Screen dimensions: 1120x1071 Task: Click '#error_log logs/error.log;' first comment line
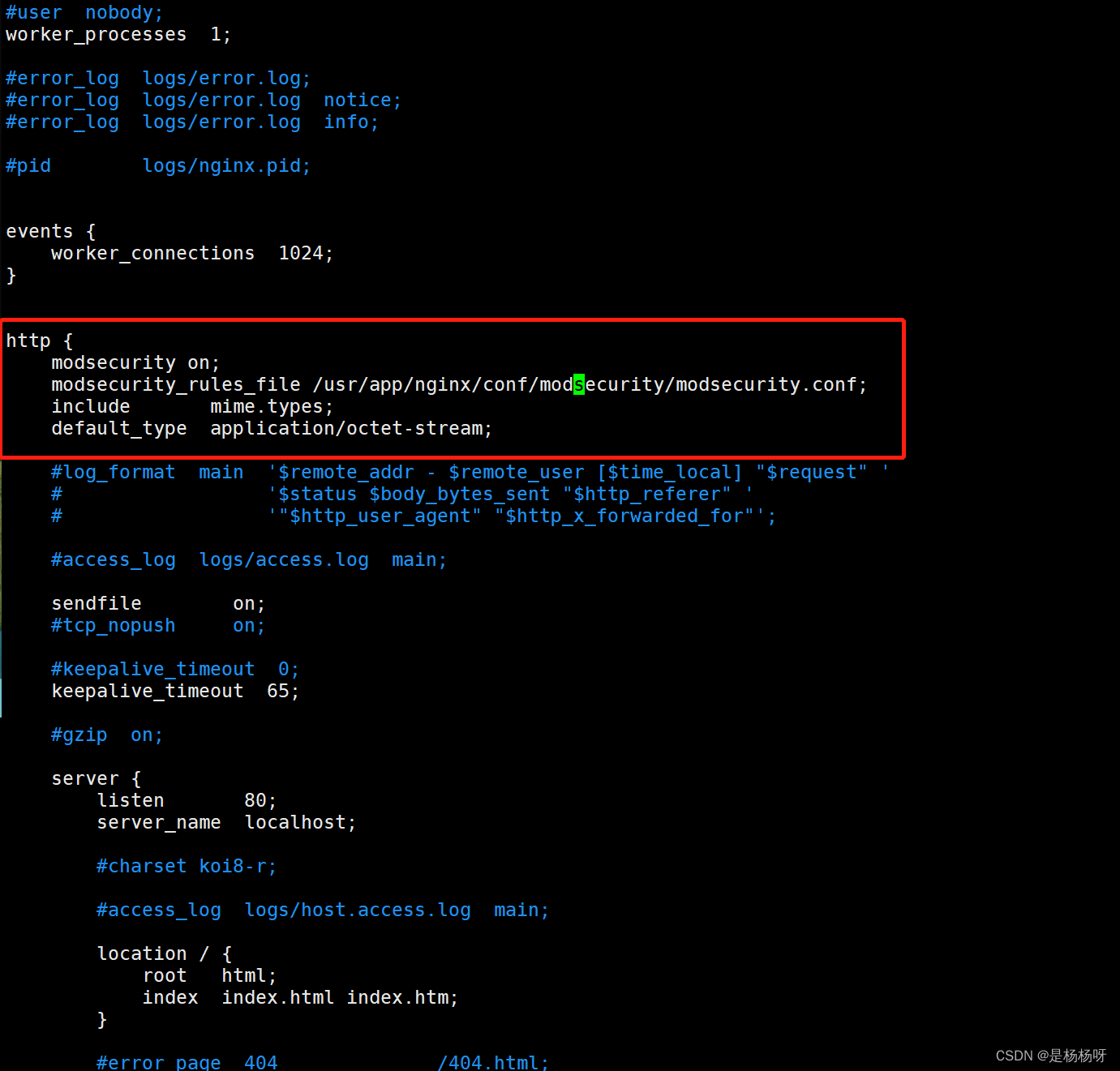click(158, 79)
